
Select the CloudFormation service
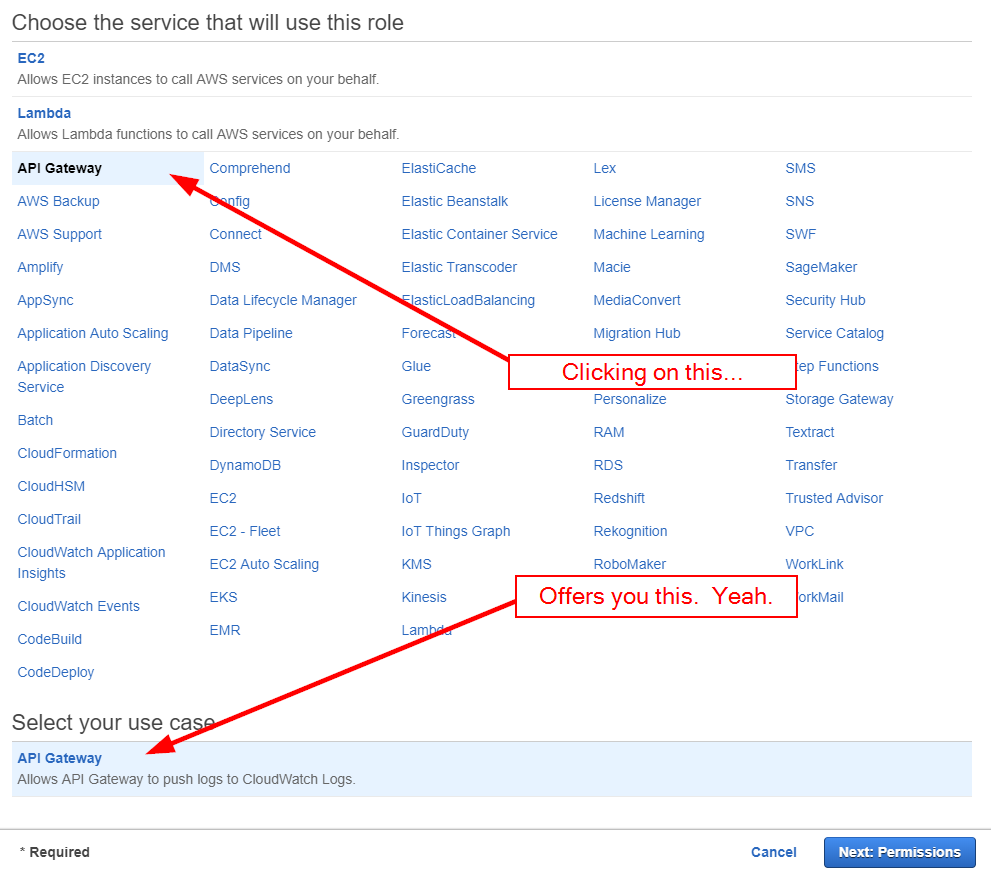point(67,453)
